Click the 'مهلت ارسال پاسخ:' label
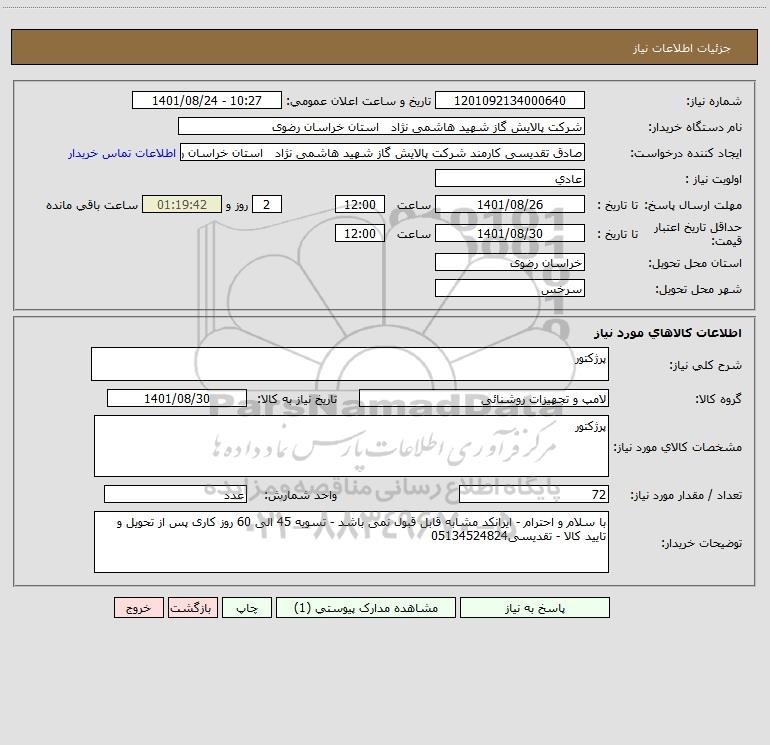Image resolution: width=770 pixels, height=745 pixels. [x=693, y=205]
